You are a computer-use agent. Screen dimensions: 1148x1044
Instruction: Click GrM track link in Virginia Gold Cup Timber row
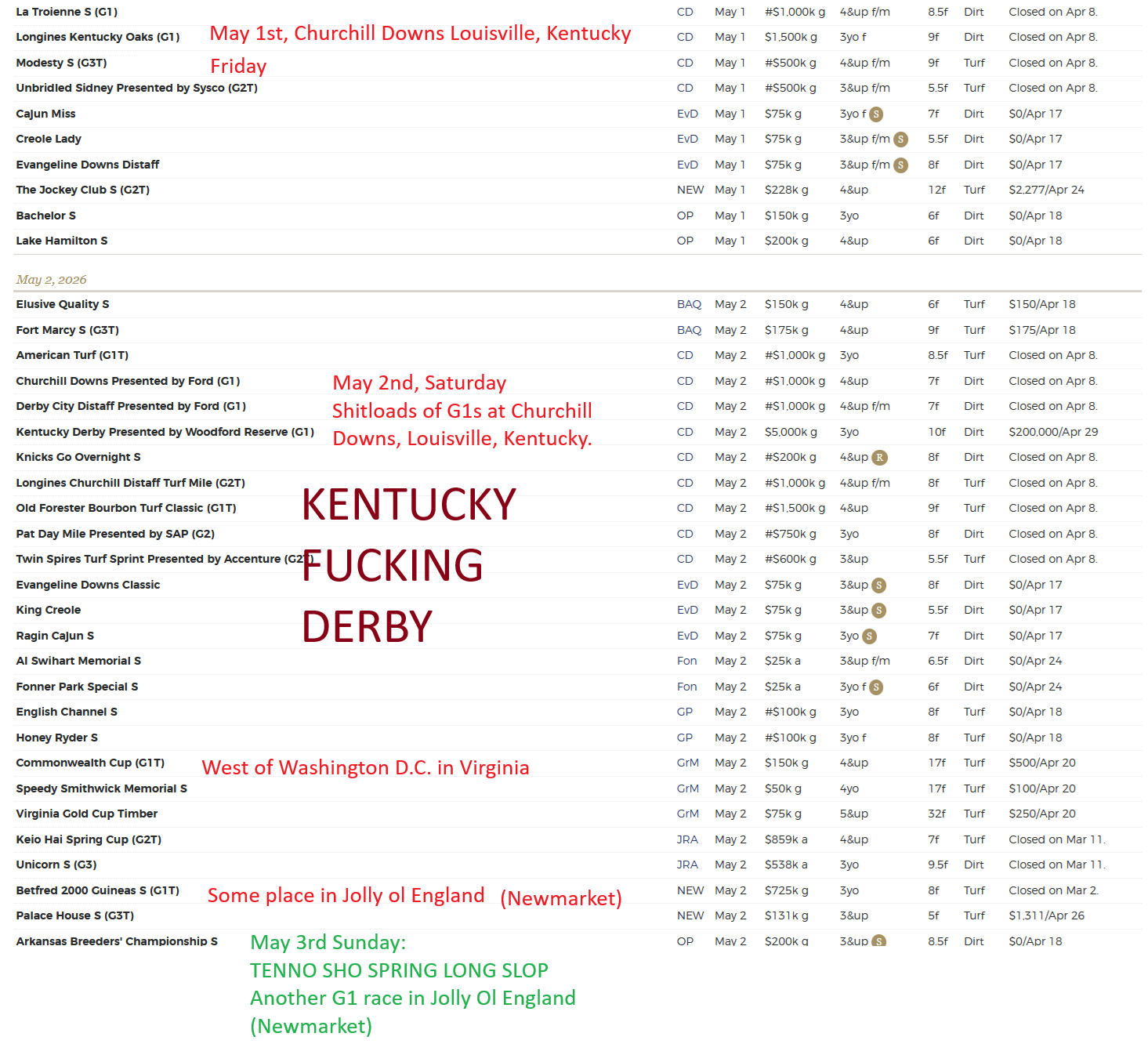pos(688,814)
